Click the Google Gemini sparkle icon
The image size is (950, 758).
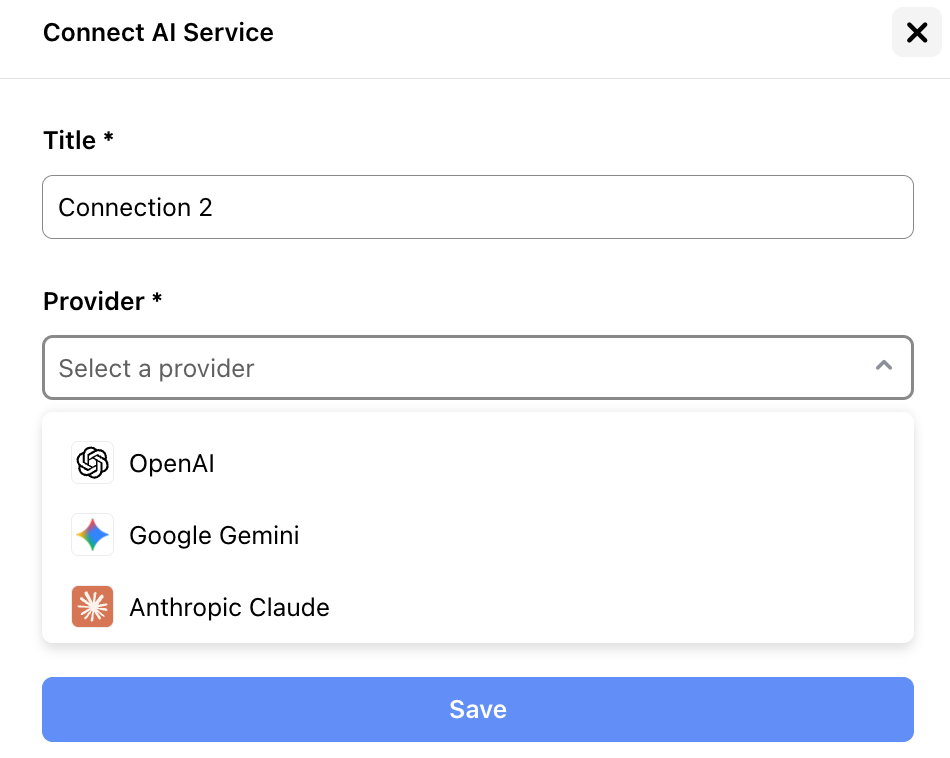pyautogui.click(x=92, y=534)
